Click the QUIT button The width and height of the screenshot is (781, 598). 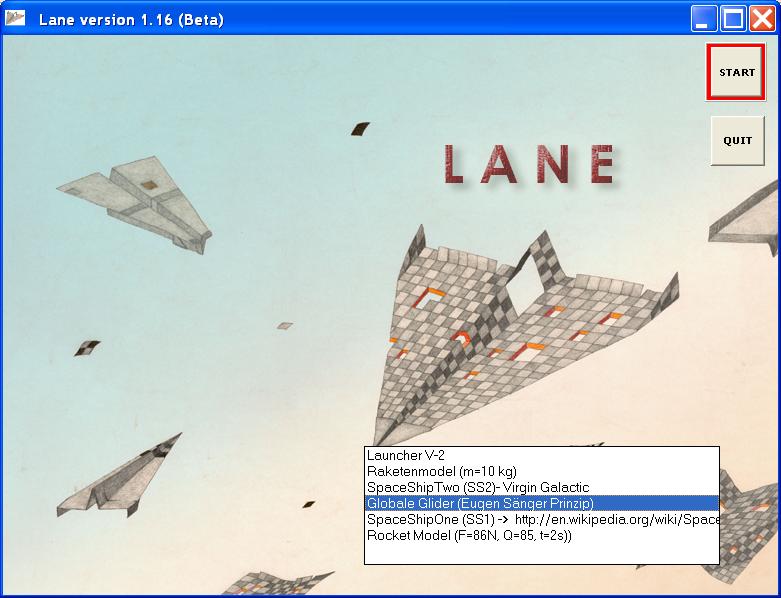[x=737, y=141]
